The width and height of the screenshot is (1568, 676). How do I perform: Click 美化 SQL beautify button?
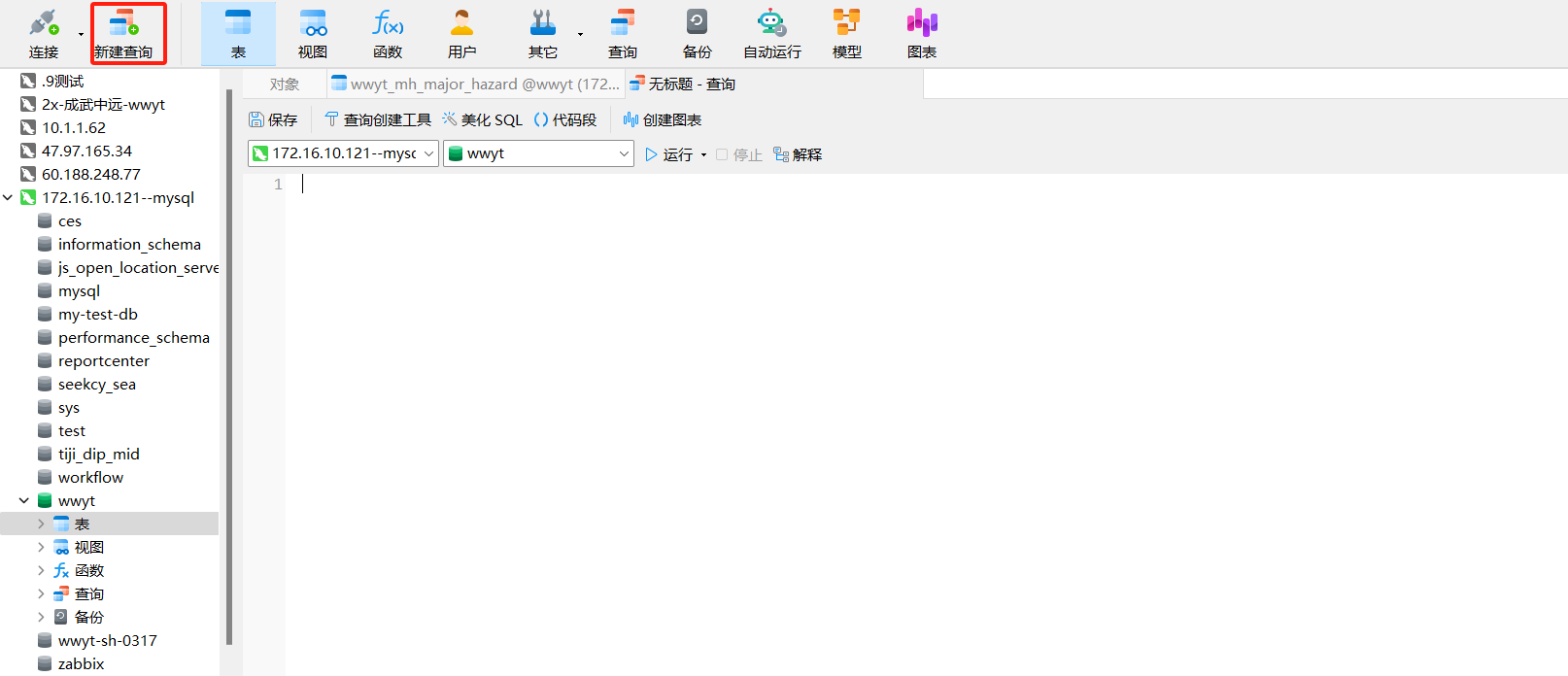(x=483, y=119)
